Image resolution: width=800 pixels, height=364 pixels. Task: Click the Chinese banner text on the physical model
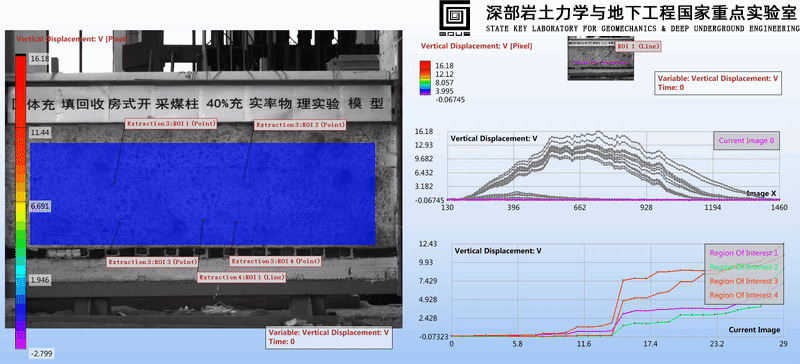[197, 104]
